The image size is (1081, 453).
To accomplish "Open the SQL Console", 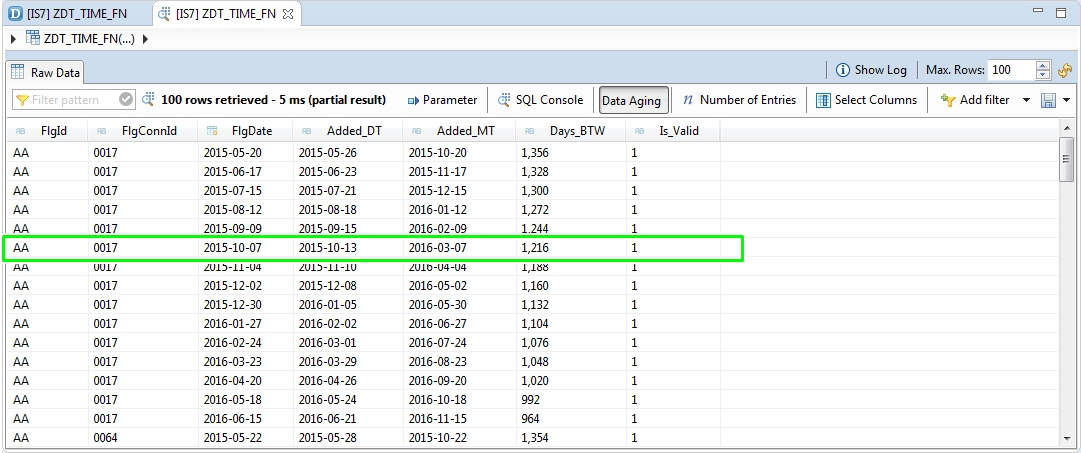I will click(540, 100).
